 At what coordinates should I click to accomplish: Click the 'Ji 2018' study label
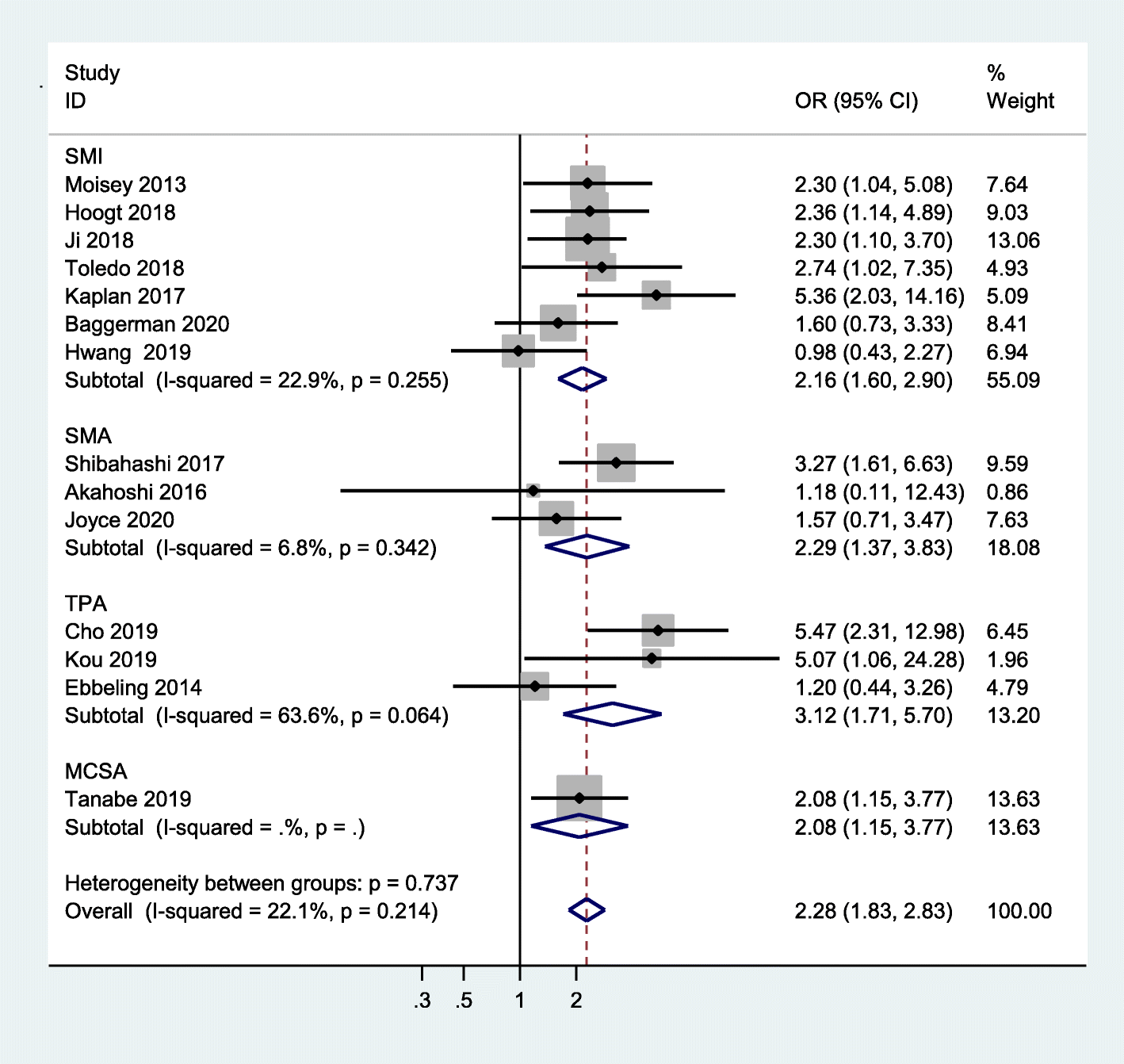pyautogui.click(x=99, y=240)
